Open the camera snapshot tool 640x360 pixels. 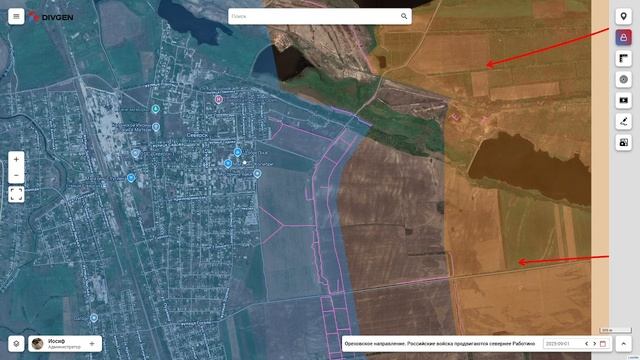pyautogui.click(x=623, y=142)
